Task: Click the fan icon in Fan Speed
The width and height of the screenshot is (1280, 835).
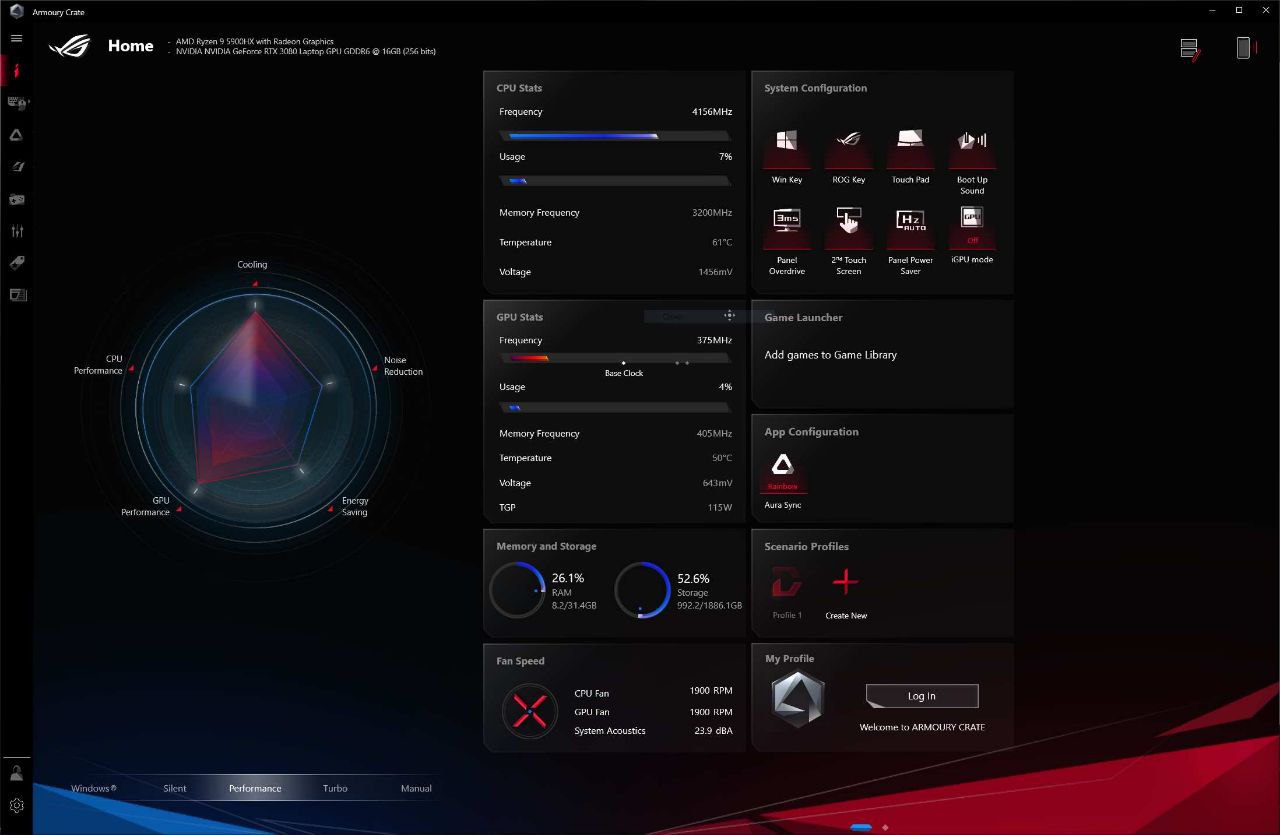Action: [x=529, y=711]
